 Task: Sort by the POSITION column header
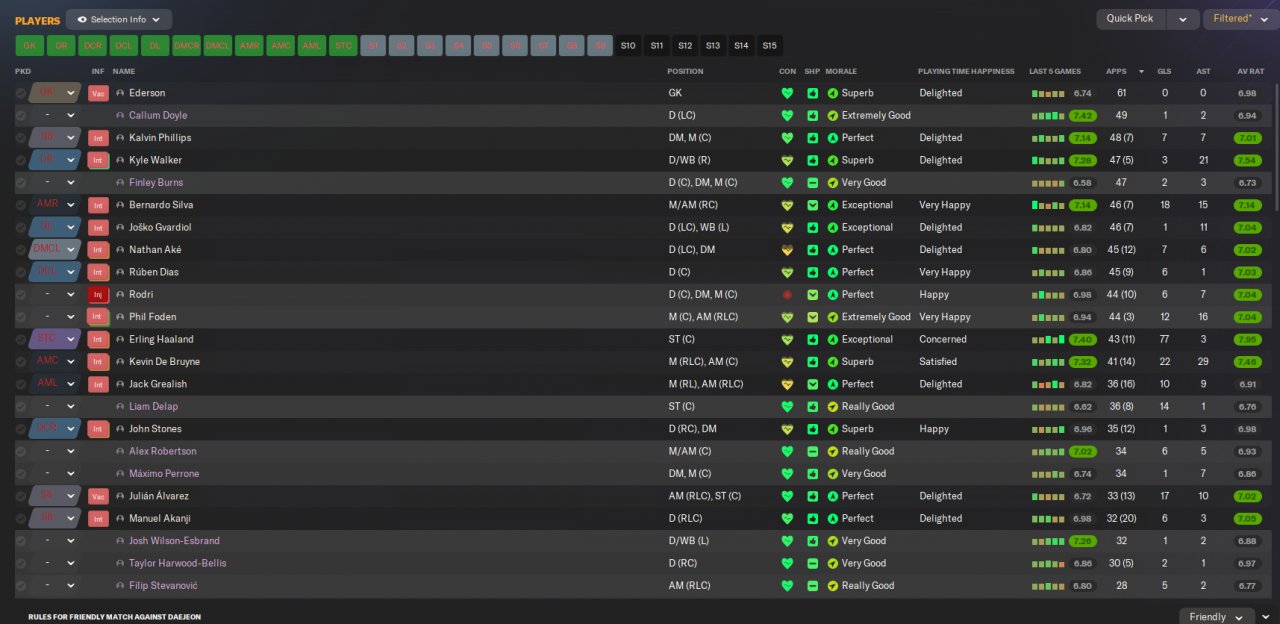coord(686,71)
